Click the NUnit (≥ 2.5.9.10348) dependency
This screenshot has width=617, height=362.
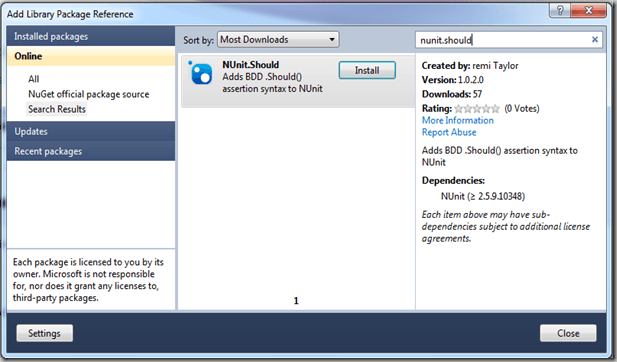[x=483, y=196]
